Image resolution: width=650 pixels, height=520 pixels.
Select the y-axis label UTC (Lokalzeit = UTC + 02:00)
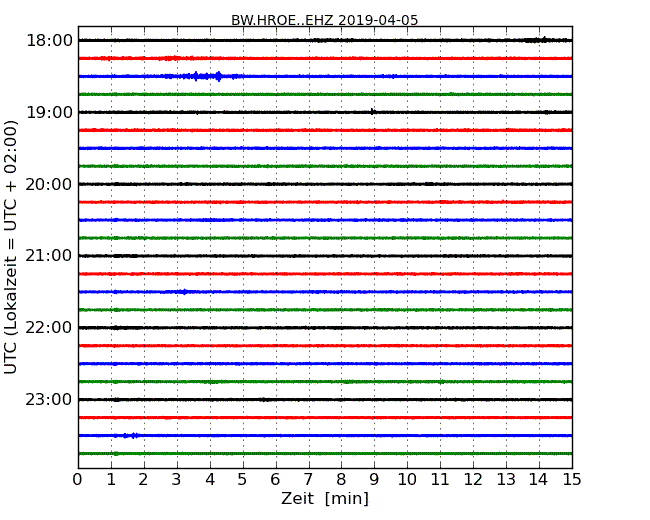tap(10, 247)
